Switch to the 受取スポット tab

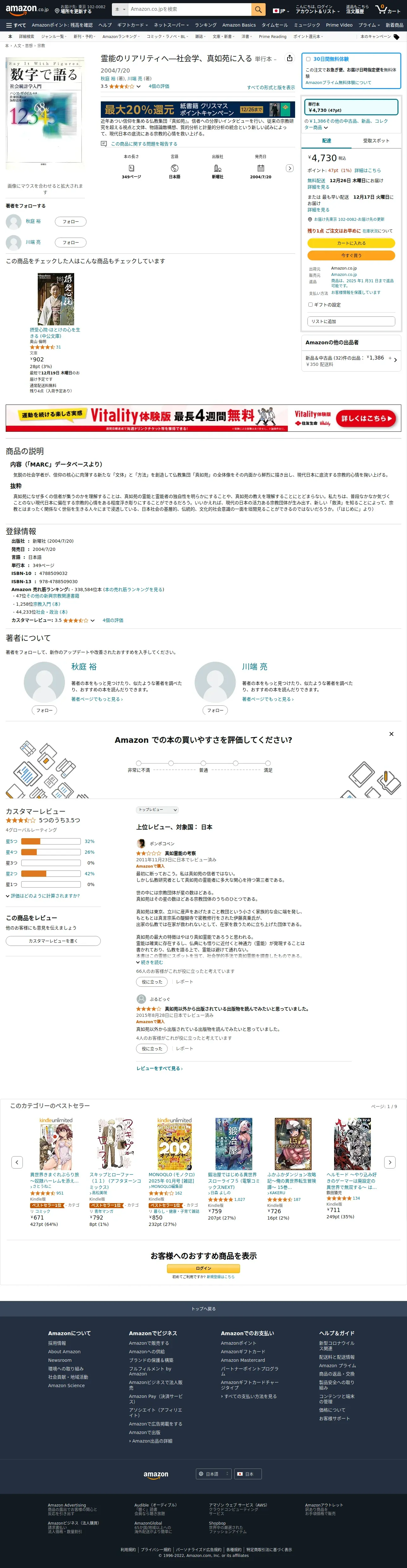pyautogui.click(x=376, y=141)
